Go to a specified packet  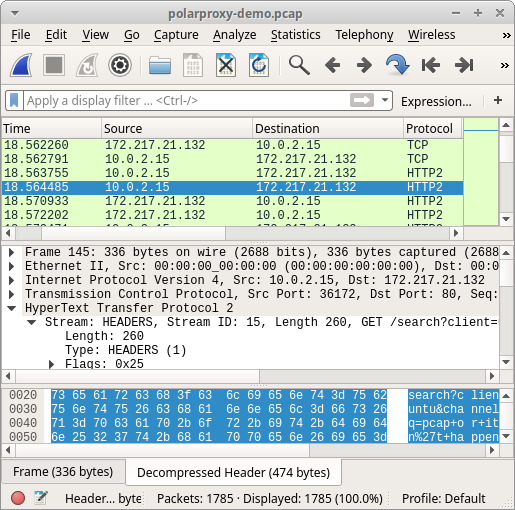[398, 65]
